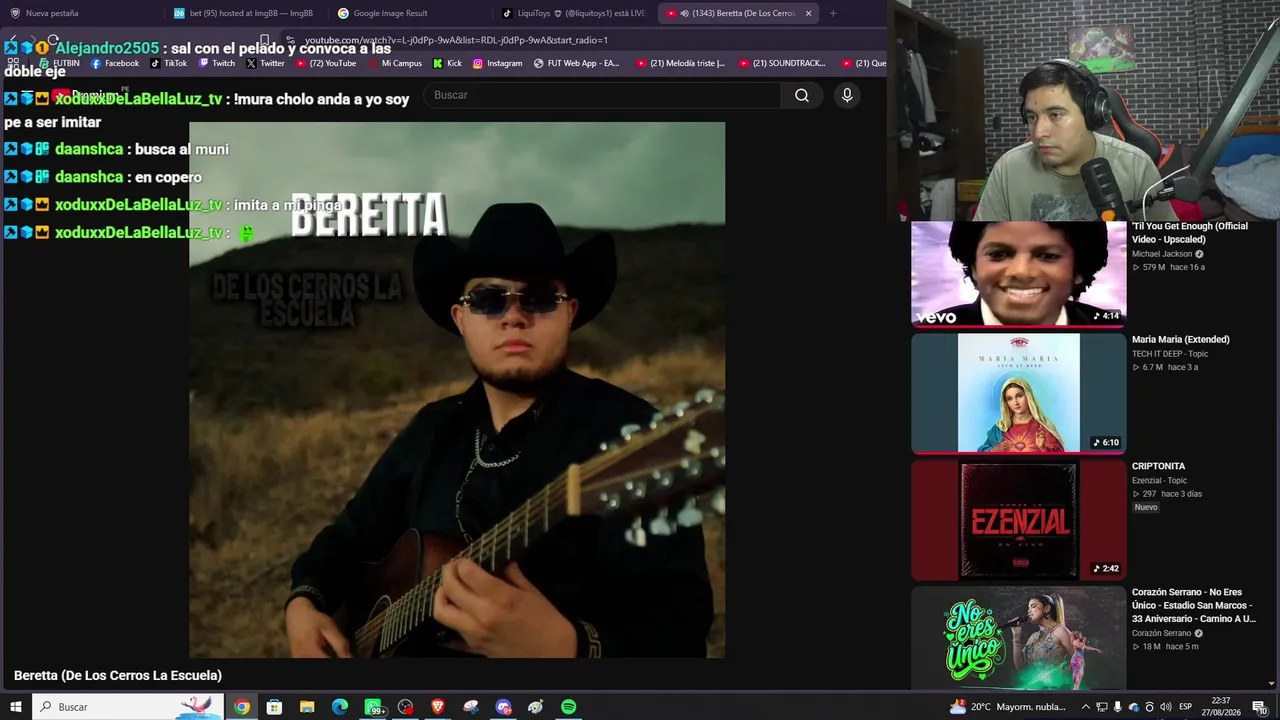Open the Ezenzial CRIPTONITA thumbnail
This screenshot has height=720, width=1280.
click(1018, 520)
